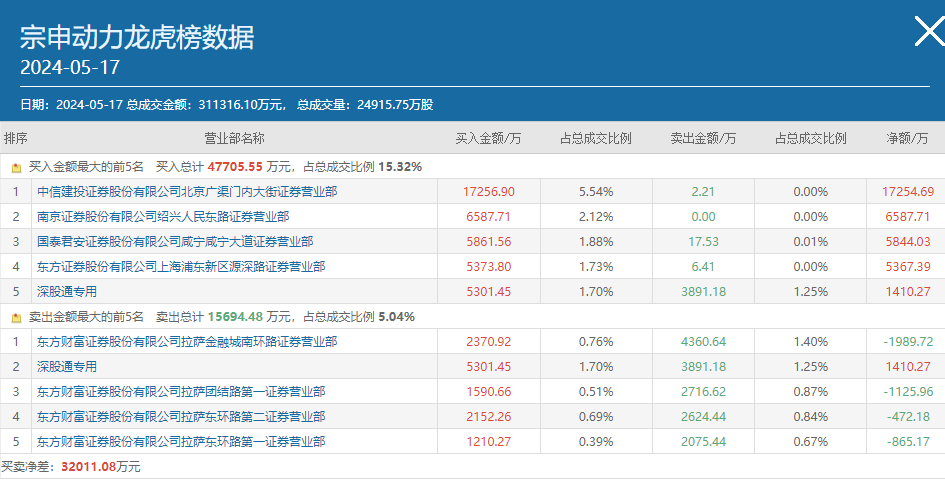Image resolution: width=945 pixels, height=480 pixels.
Task: Click the 买入金额最大的前5名 section icon
Action: (16, 168)
